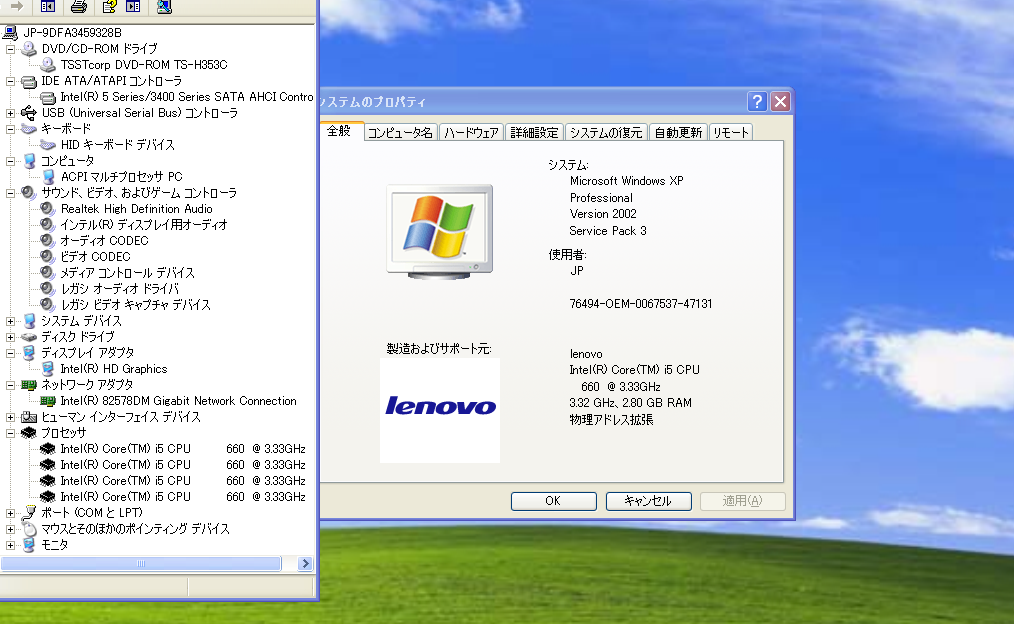Open the 詳細設定 tab
Viewport: 1014px width, 624px height.
coord(534,133)
